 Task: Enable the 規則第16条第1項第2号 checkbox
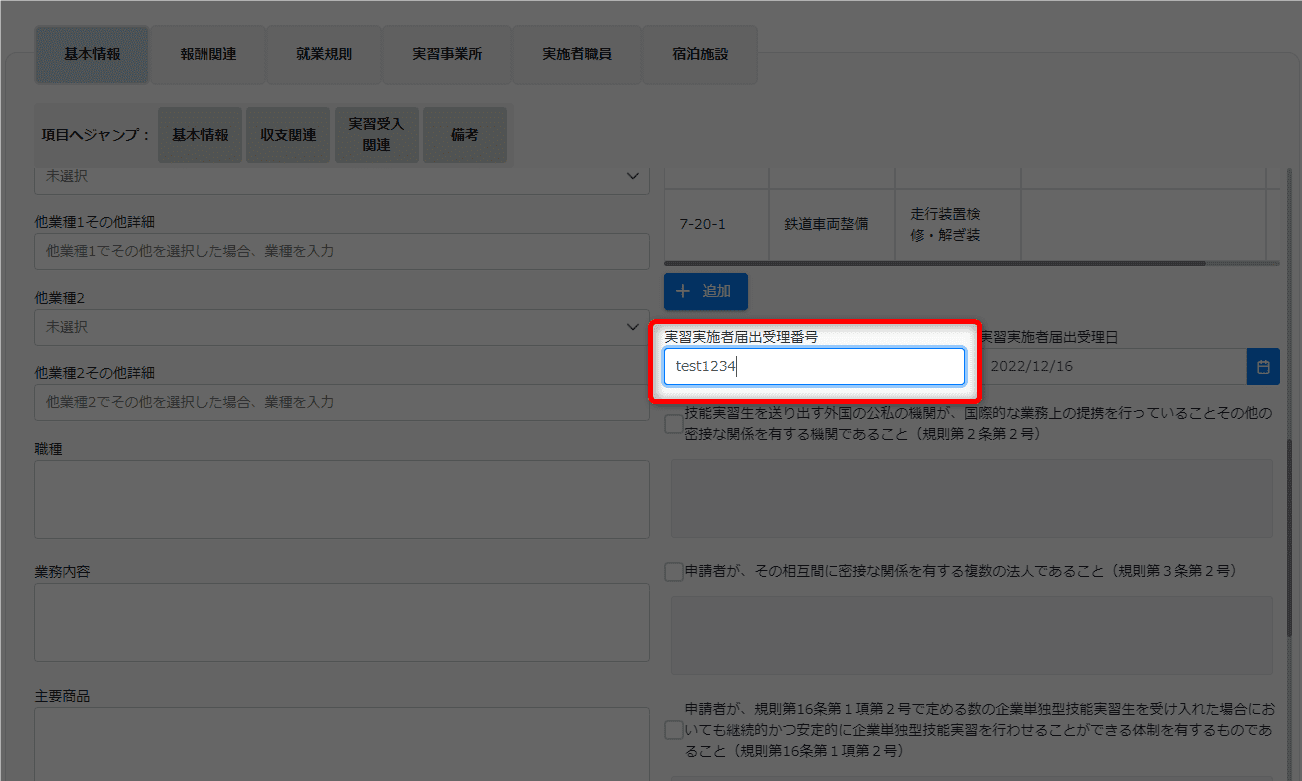(674, 730)
